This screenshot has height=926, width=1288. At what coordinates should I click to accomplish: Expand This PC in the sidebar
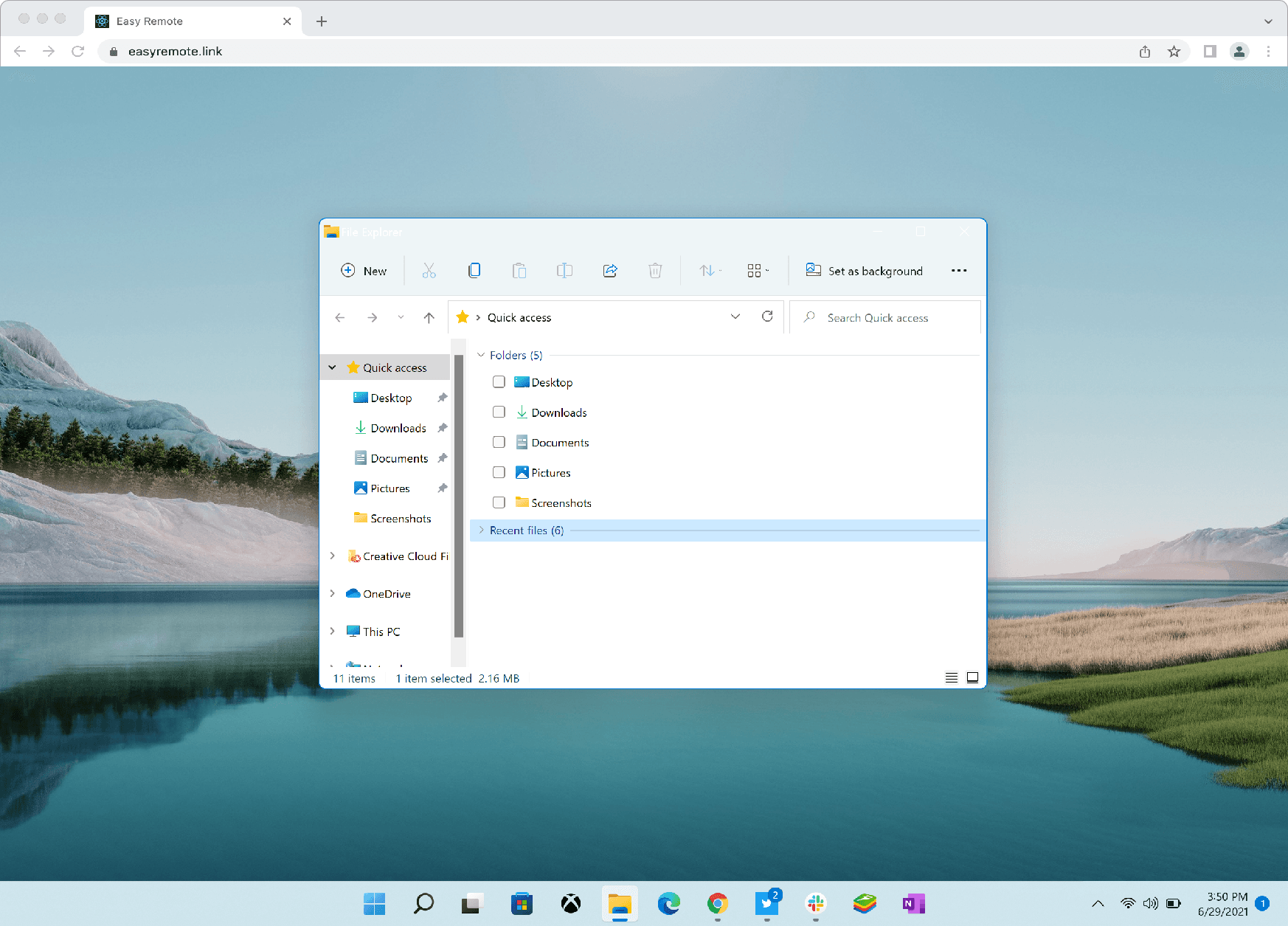[332, 631]
